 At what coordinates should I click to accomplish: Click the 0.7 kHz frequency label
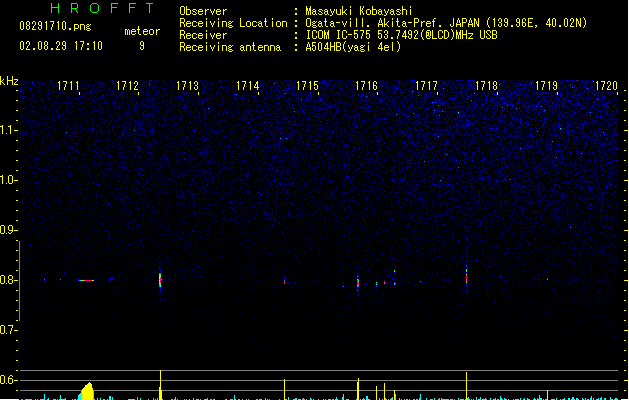pyautogui.click(x=8, y=330)
